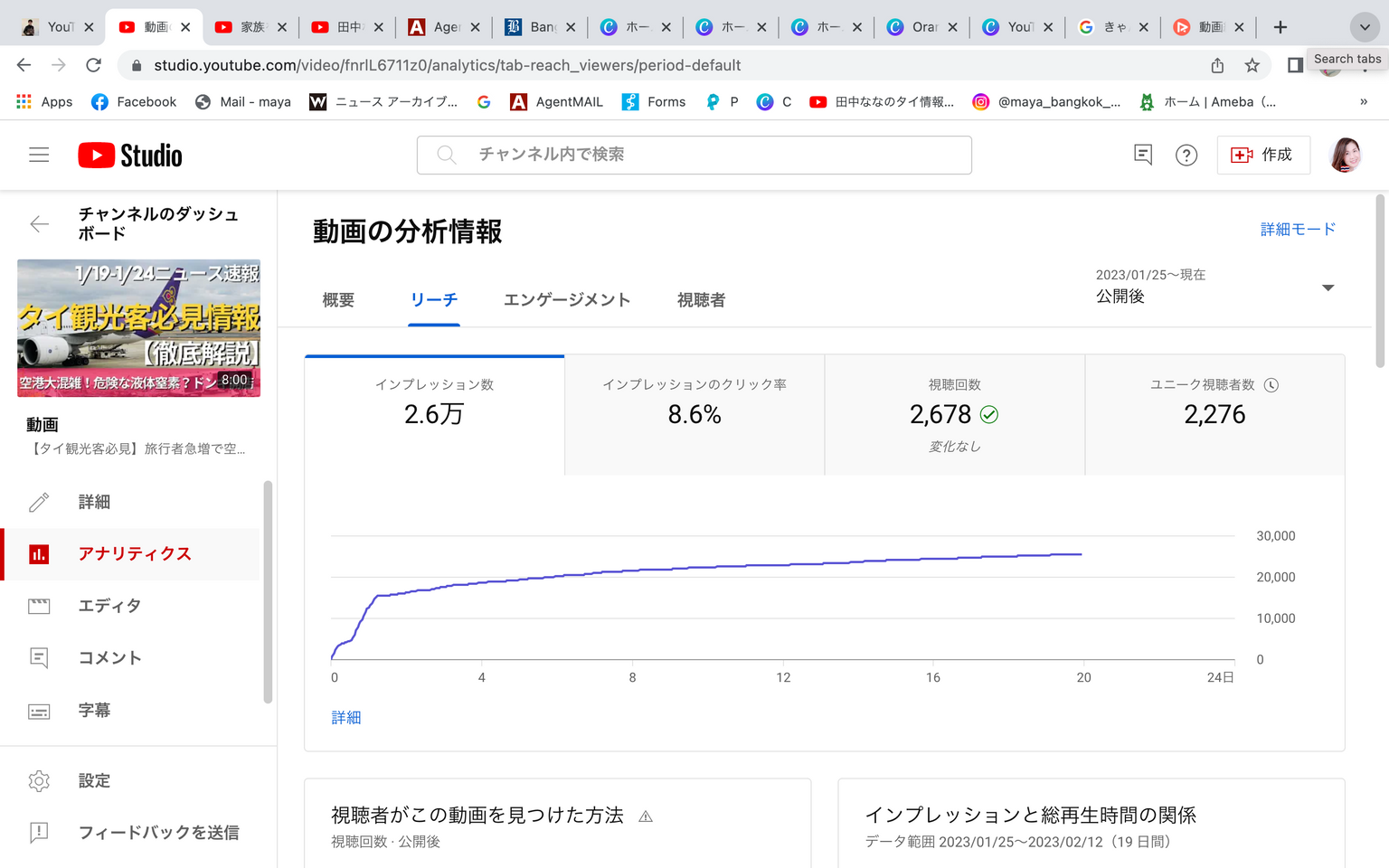1389x868 pixels.
Task: Open the Search tabs chevron dropdown
Action: [x=1365, y=27]
